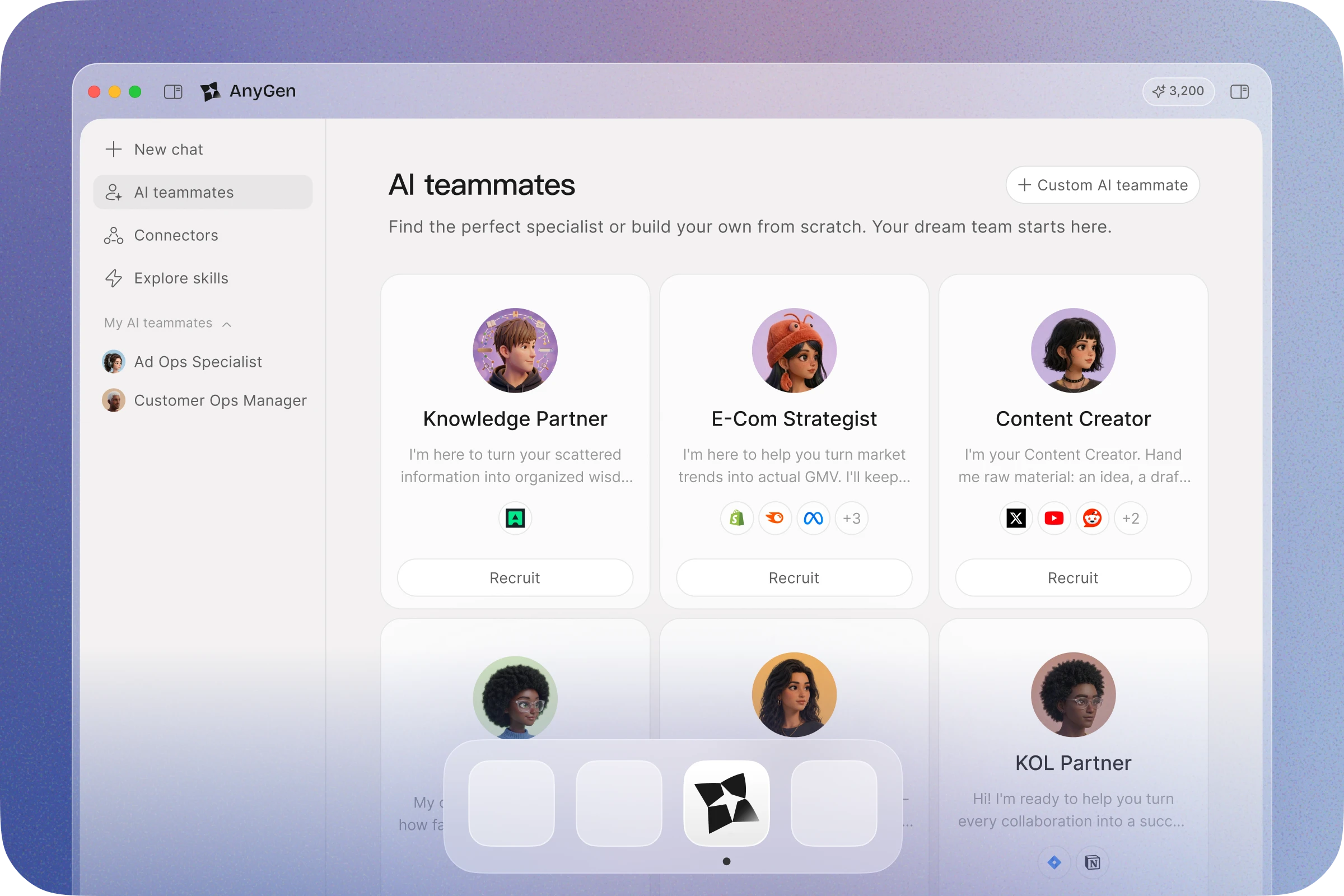Viewport: 1344px width, 896px height.
Task: Recruit the E-Com Strategist
Action: pos(794,578)
